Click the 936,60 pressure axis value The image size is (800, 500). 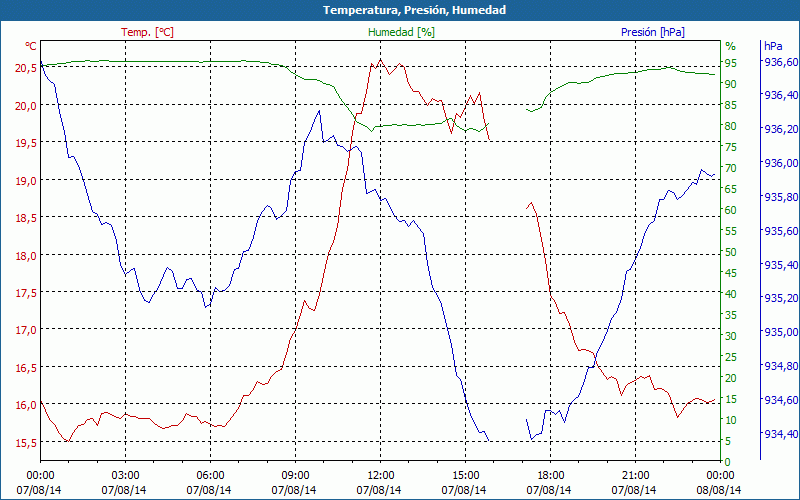781,62
